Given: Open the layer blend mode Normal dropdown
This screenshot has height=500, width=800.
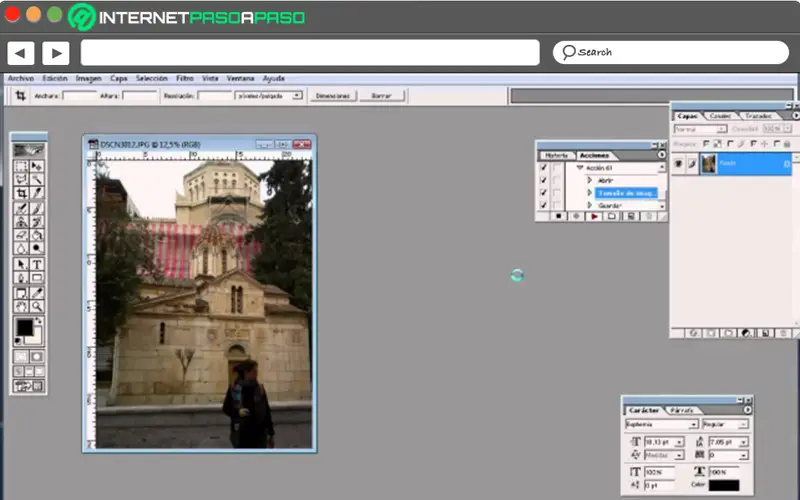Looking at the screenshot, I should coord(699,129).
